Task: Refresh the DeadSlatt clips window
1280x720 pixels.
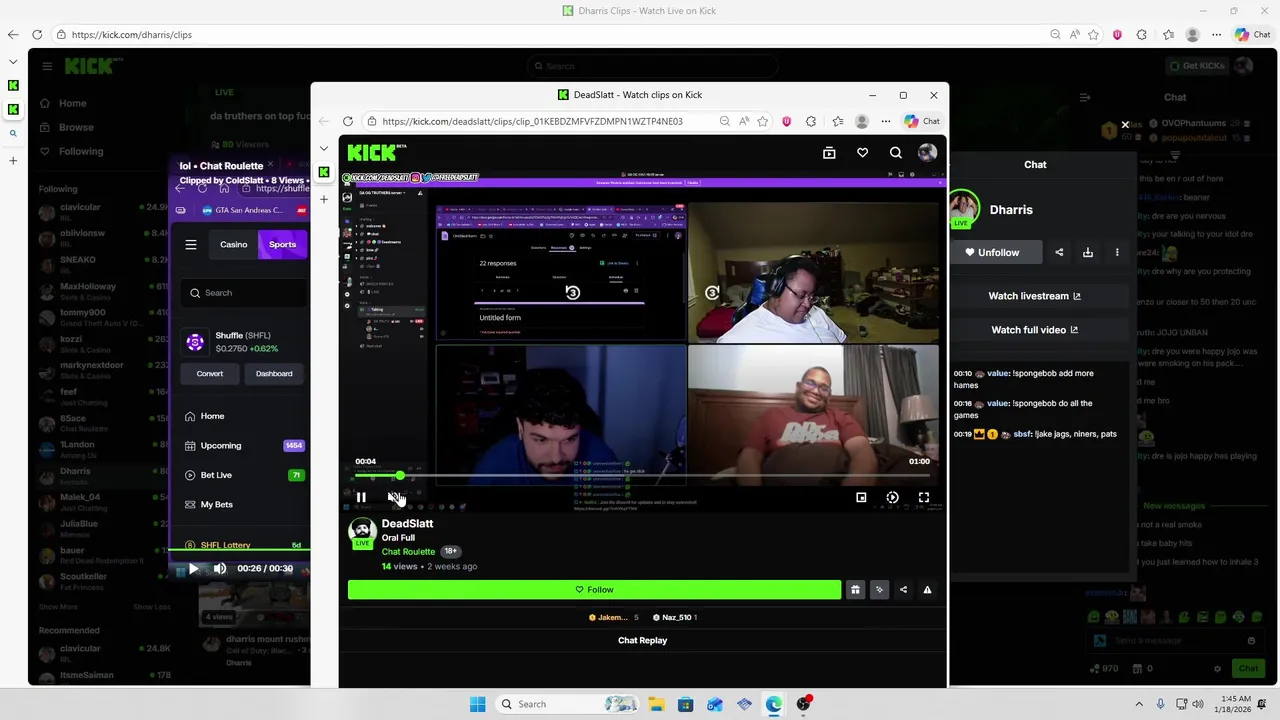Action: [x=347, y=121]
